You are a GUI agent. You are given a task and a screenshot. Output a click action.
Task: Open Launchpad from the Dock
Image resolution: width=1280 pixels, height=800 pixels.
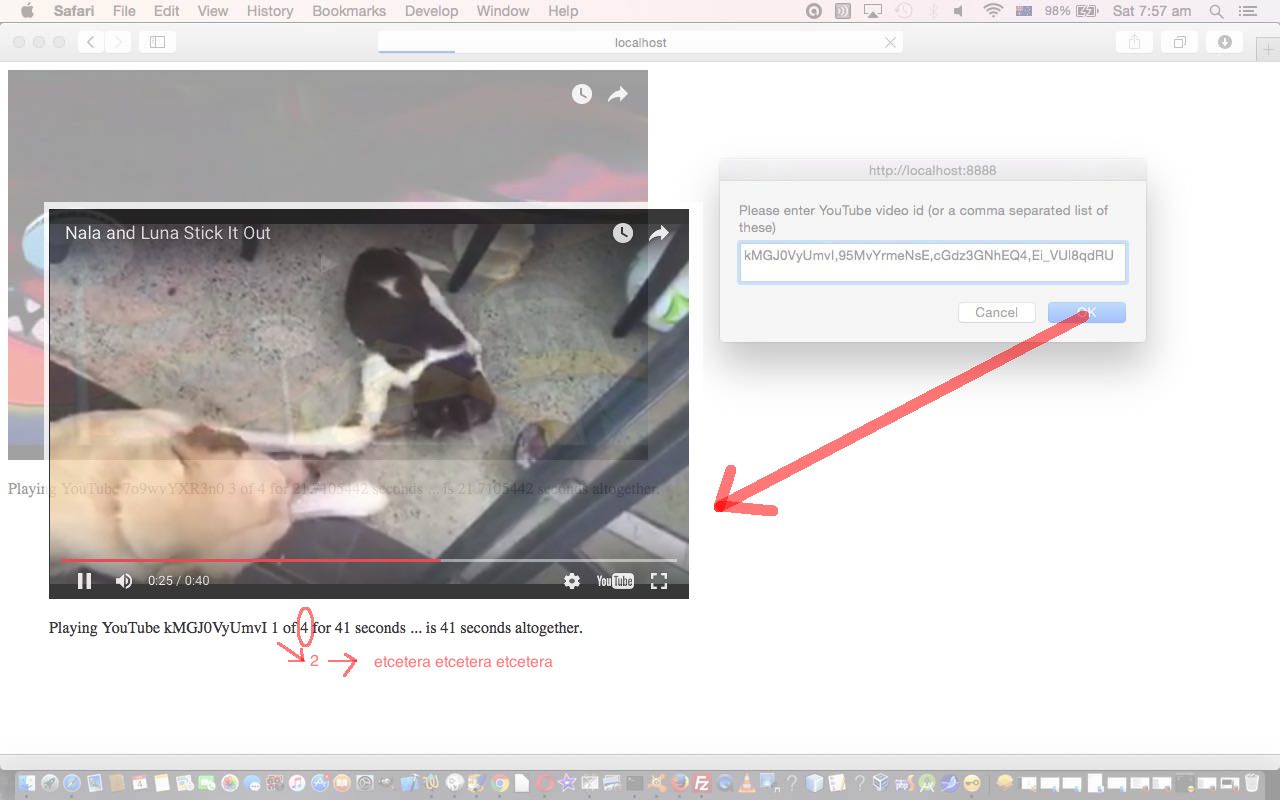pyautogui.click(x=49, y=783)
